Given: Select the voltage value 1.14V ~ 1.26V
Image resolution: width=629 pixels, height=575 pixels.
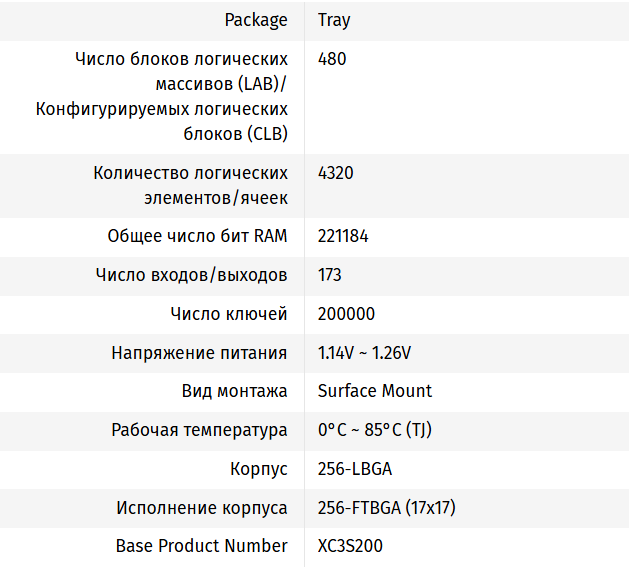Looking at the screenshot, I should click(365, 353).
